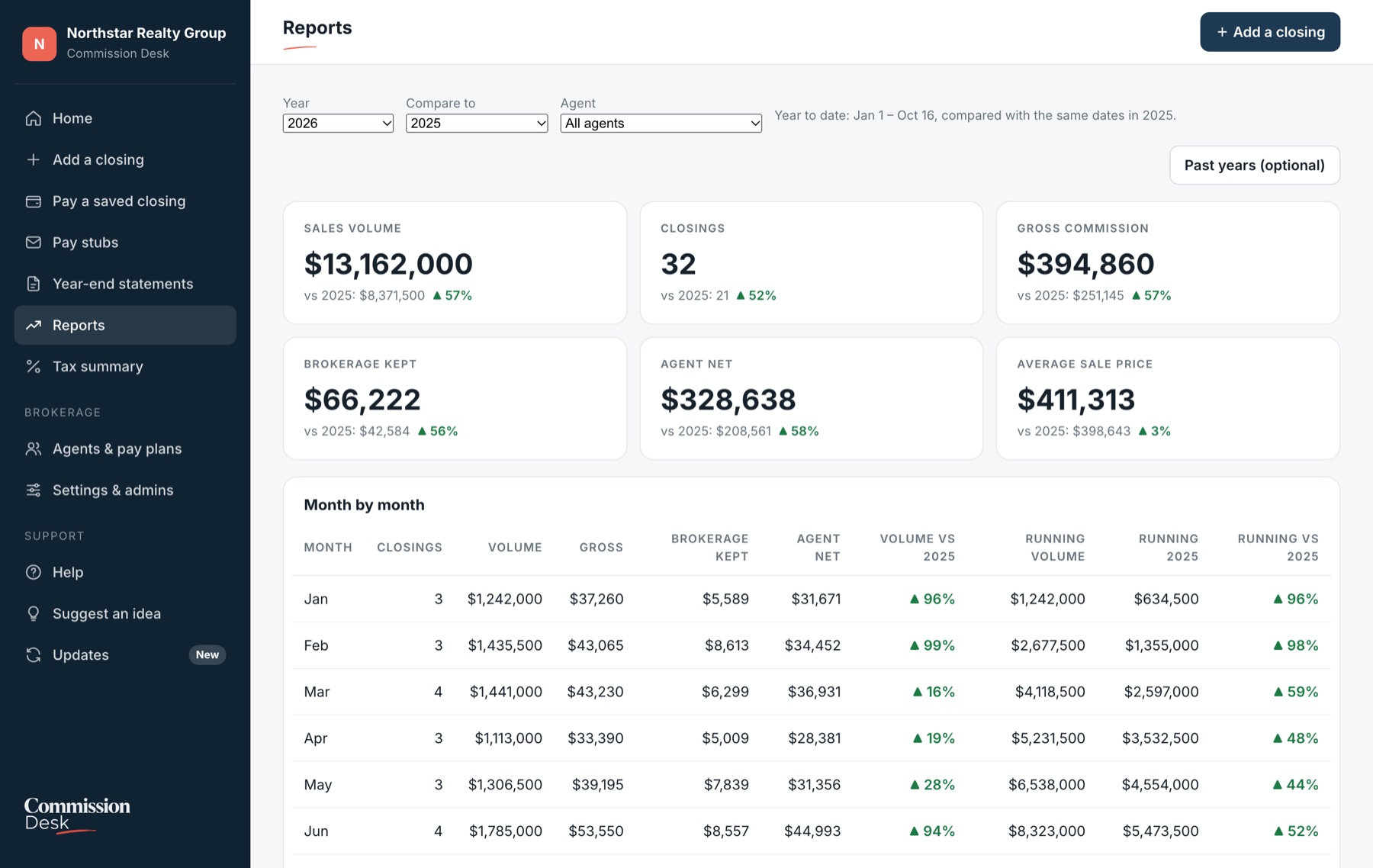
Task: Click the Volume vs 2025 column header
Action: coord(918,548)
